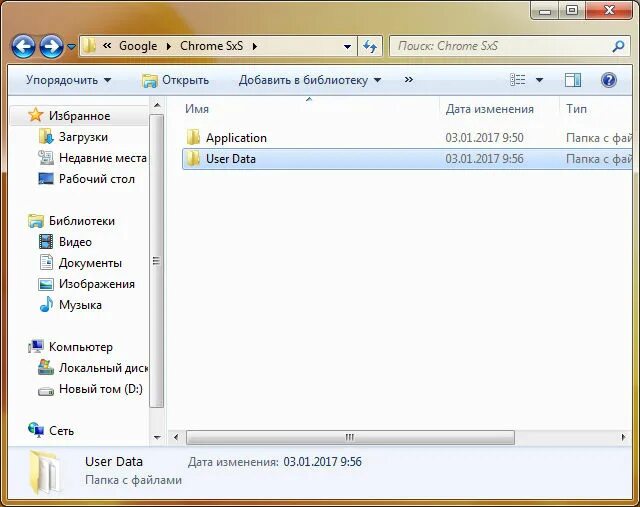
Task: Click Chrome SxS in address breadcrumb
Action: (211, 46)
